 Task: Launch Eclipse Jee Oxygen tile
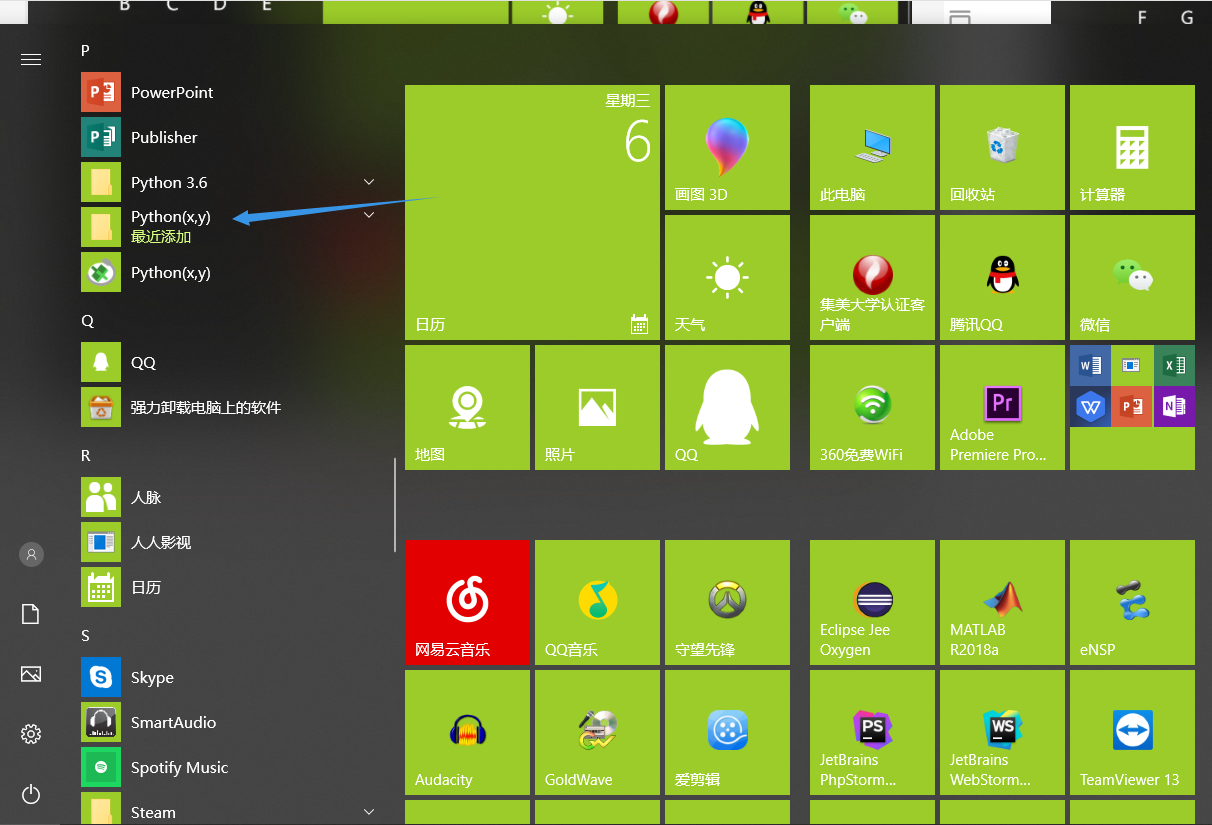(x=872, y=602)
